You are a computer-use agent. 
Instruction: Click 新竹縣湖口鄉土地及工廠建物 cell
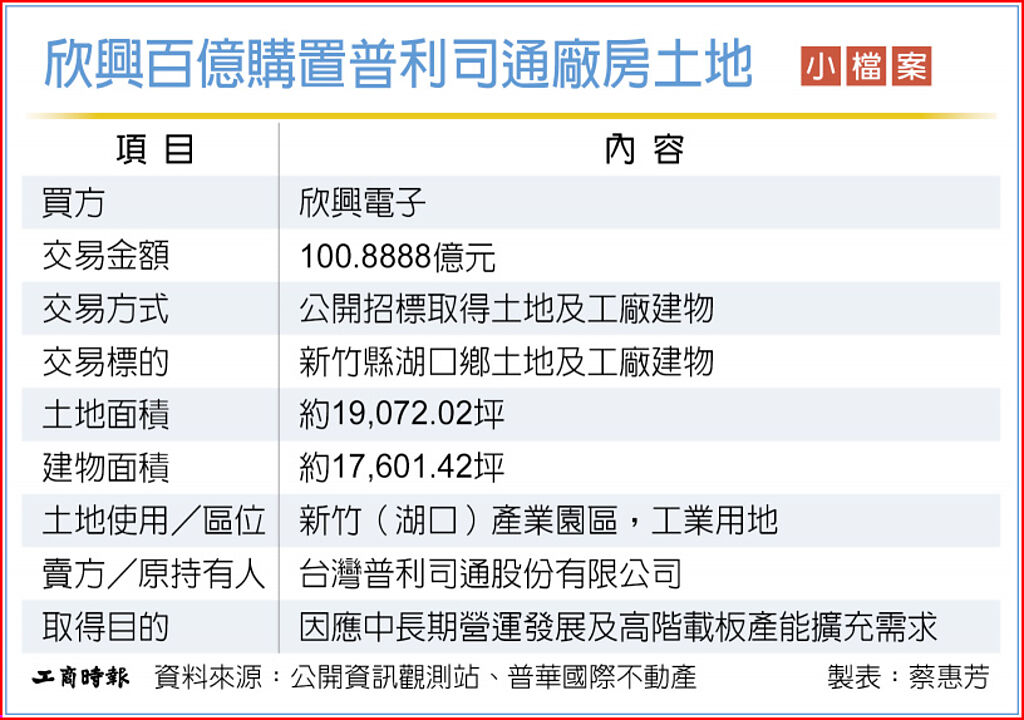(x=507, y=361)
